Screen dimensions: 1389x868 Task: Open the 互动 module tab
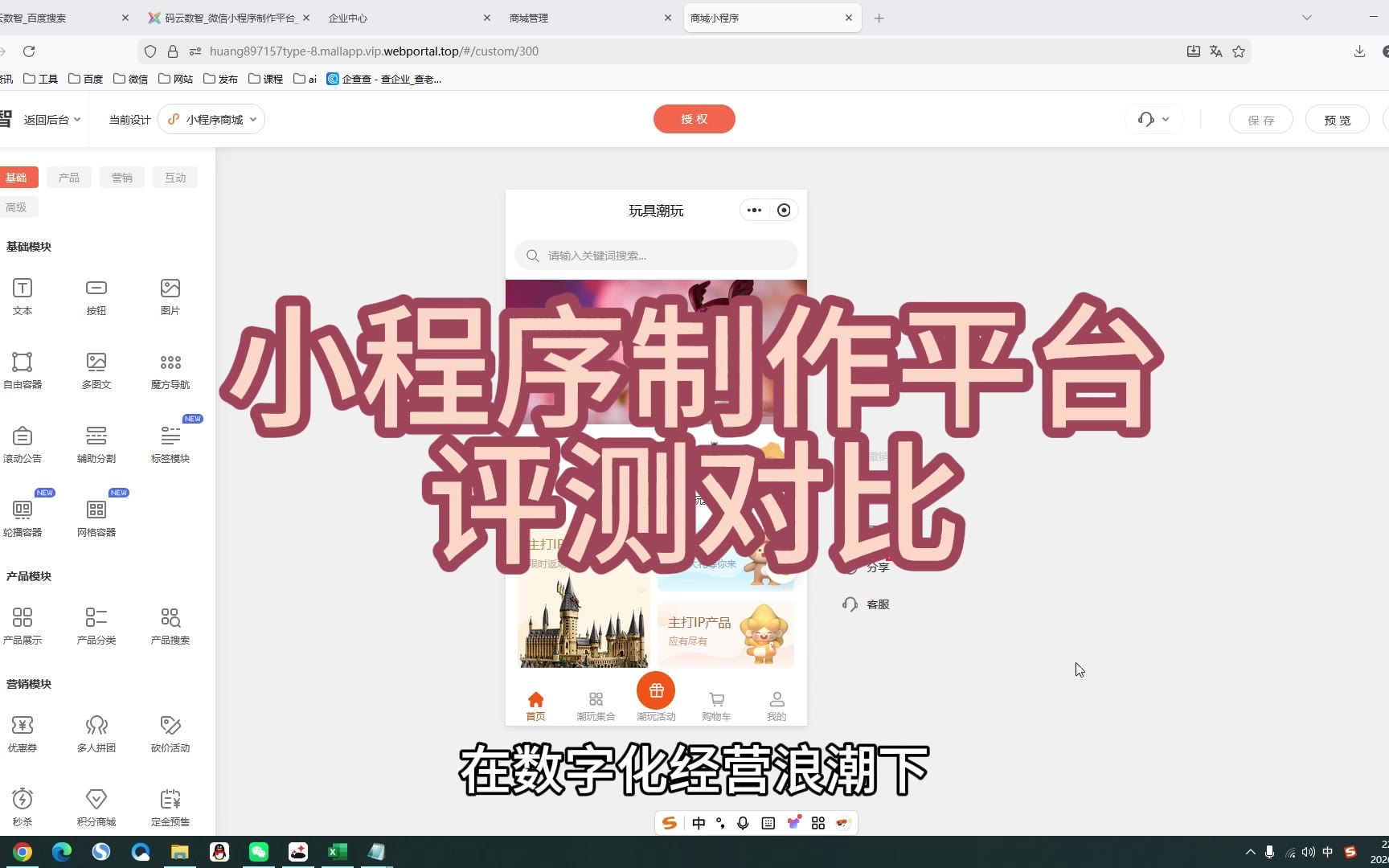click(x=175, y=178)
